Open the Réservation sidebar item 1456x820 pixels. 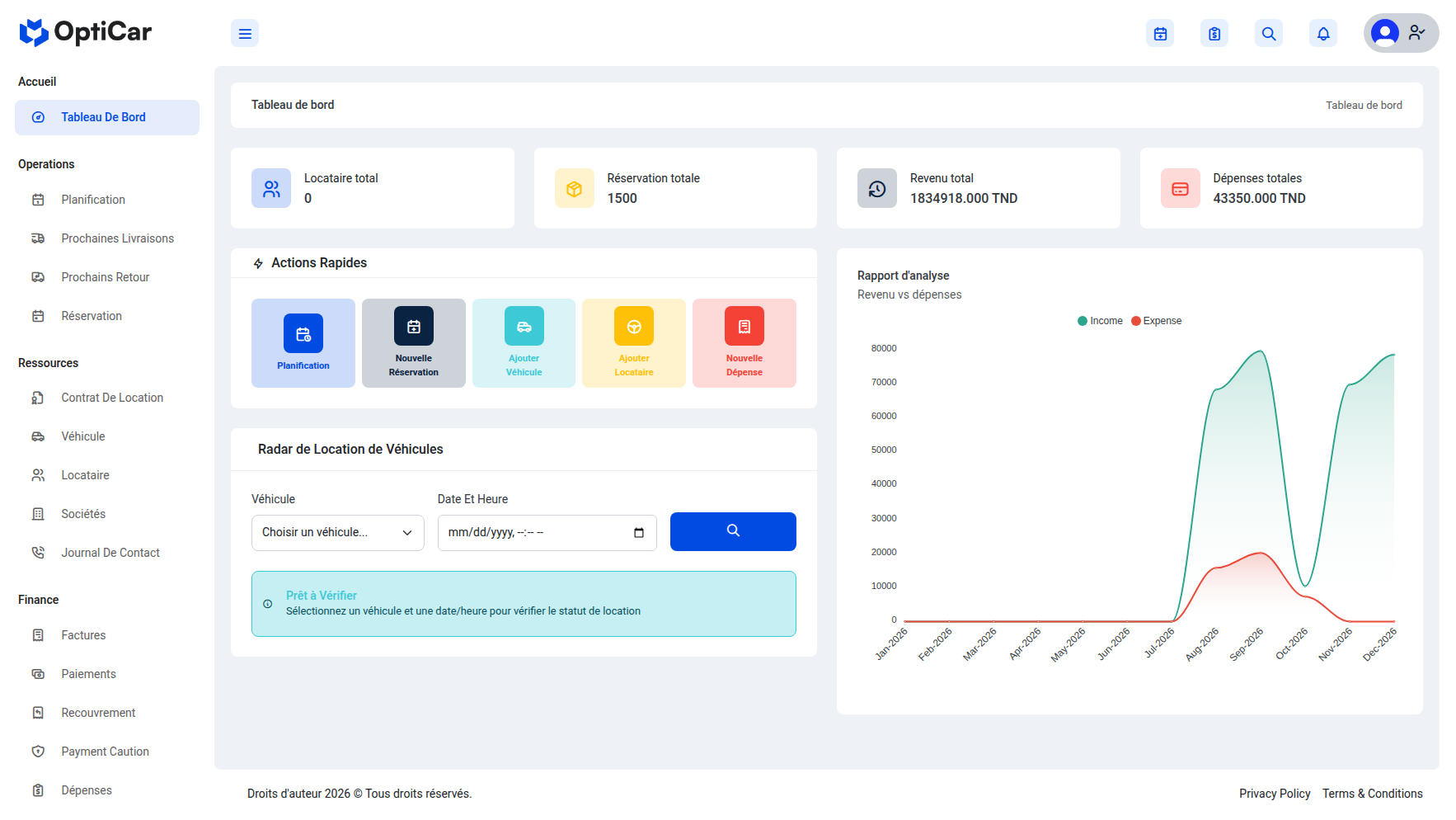click(x=107, y=316)
